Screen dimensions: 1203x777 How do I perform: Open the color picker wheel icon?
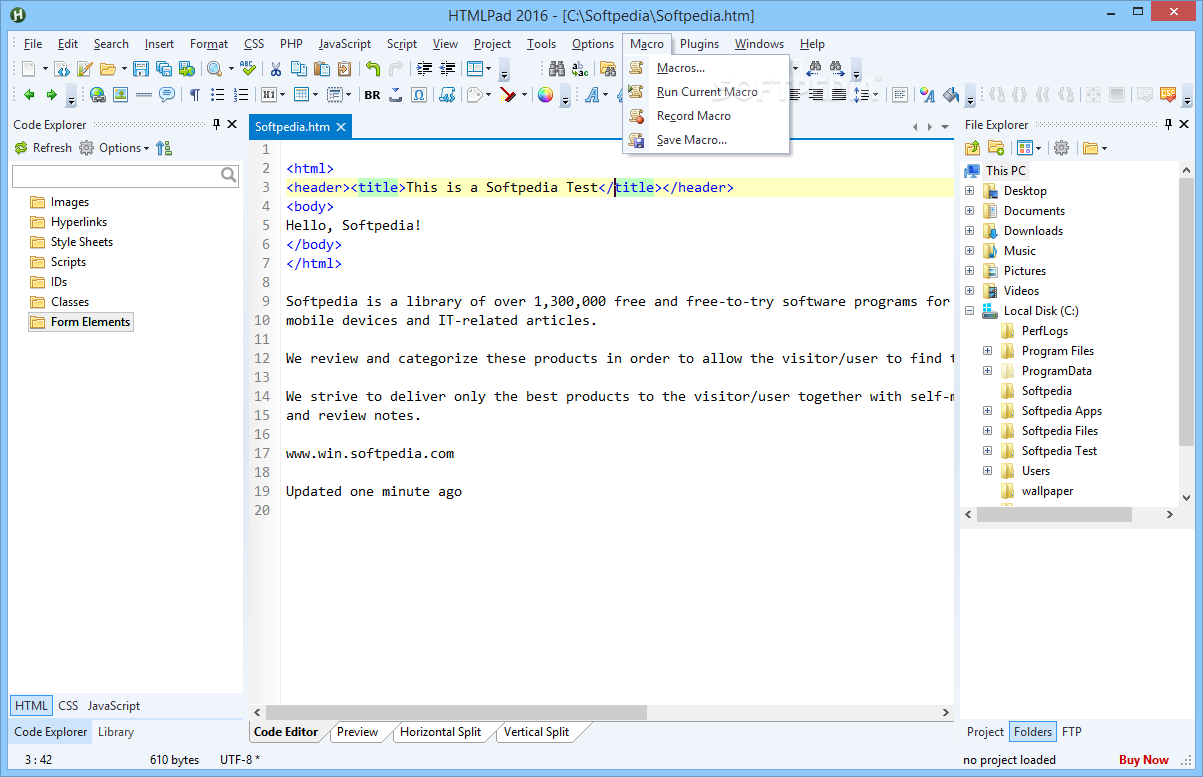tap(545, 95)
